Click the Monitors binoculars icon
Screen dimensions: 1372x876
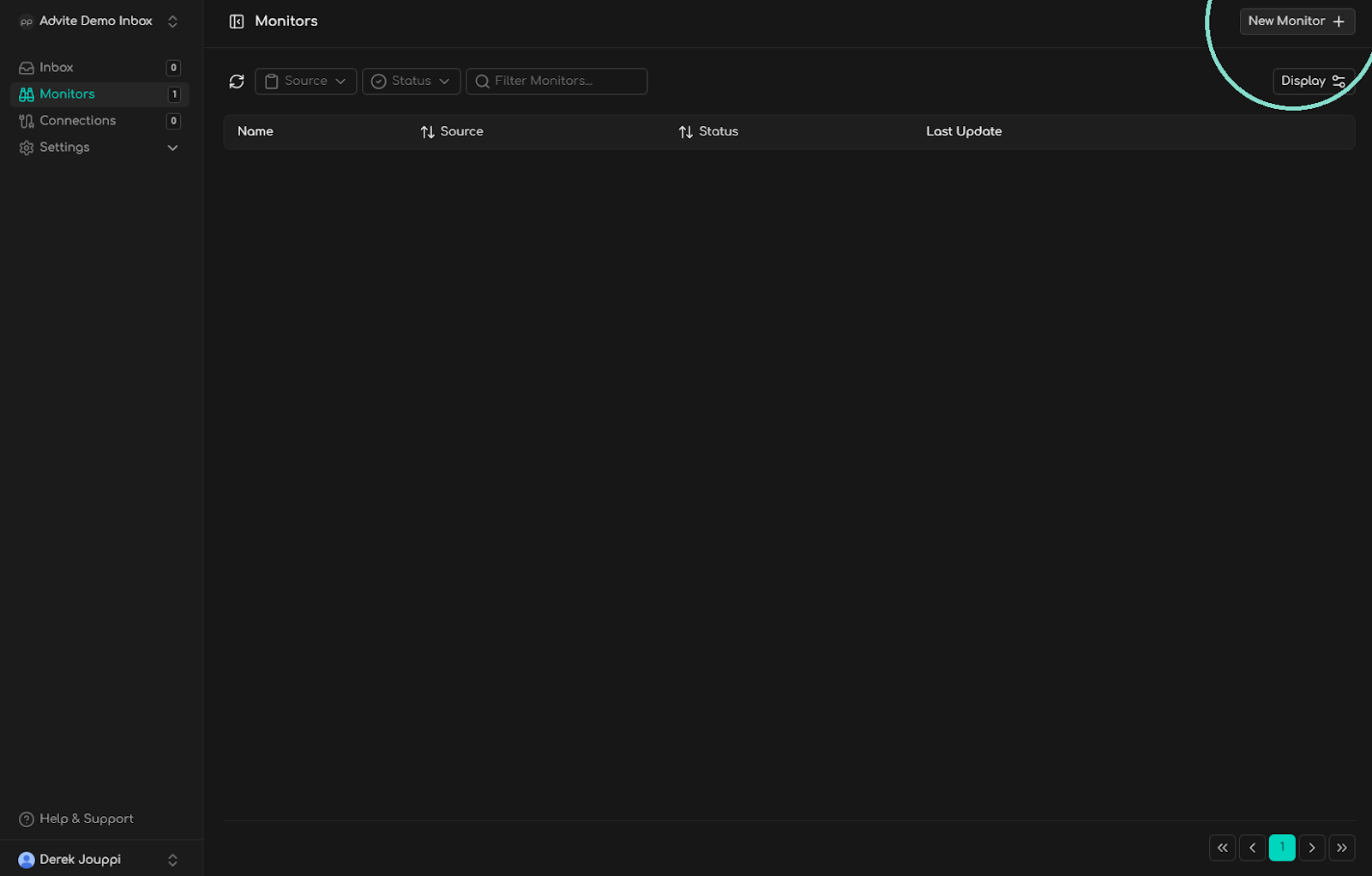point(27,94)
